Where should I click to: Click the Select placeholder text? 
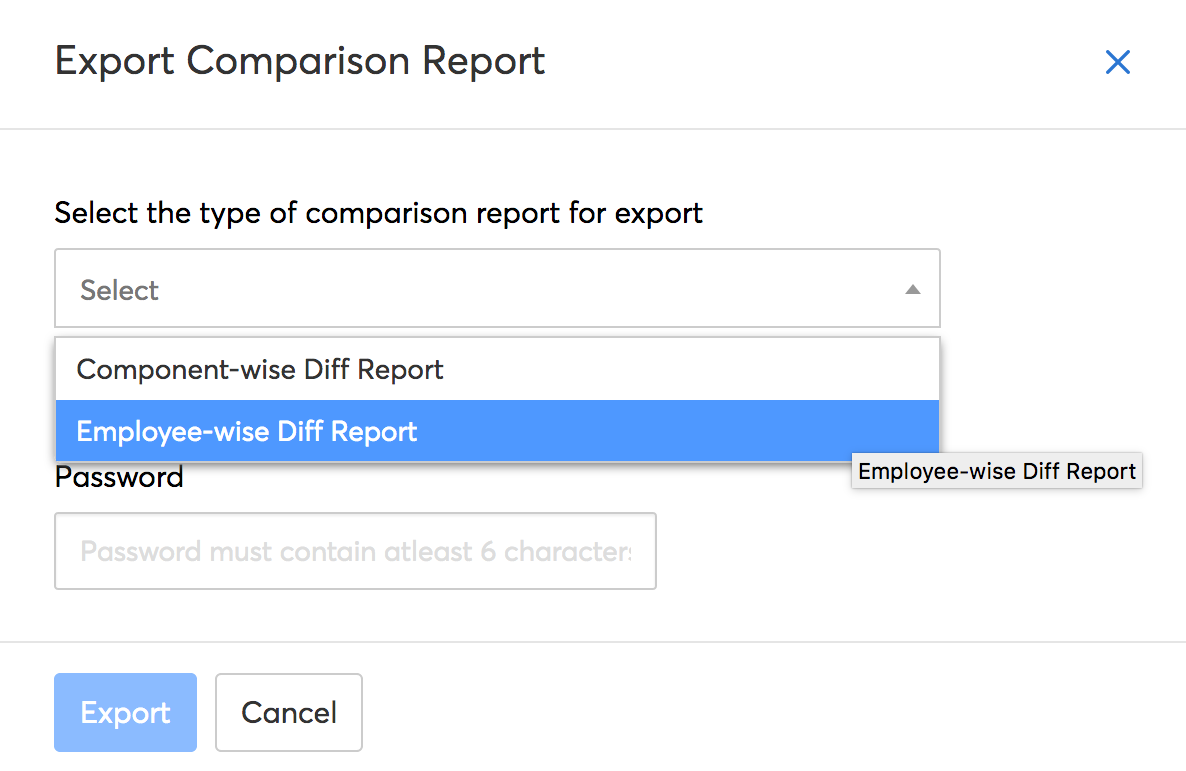(118, 290)
